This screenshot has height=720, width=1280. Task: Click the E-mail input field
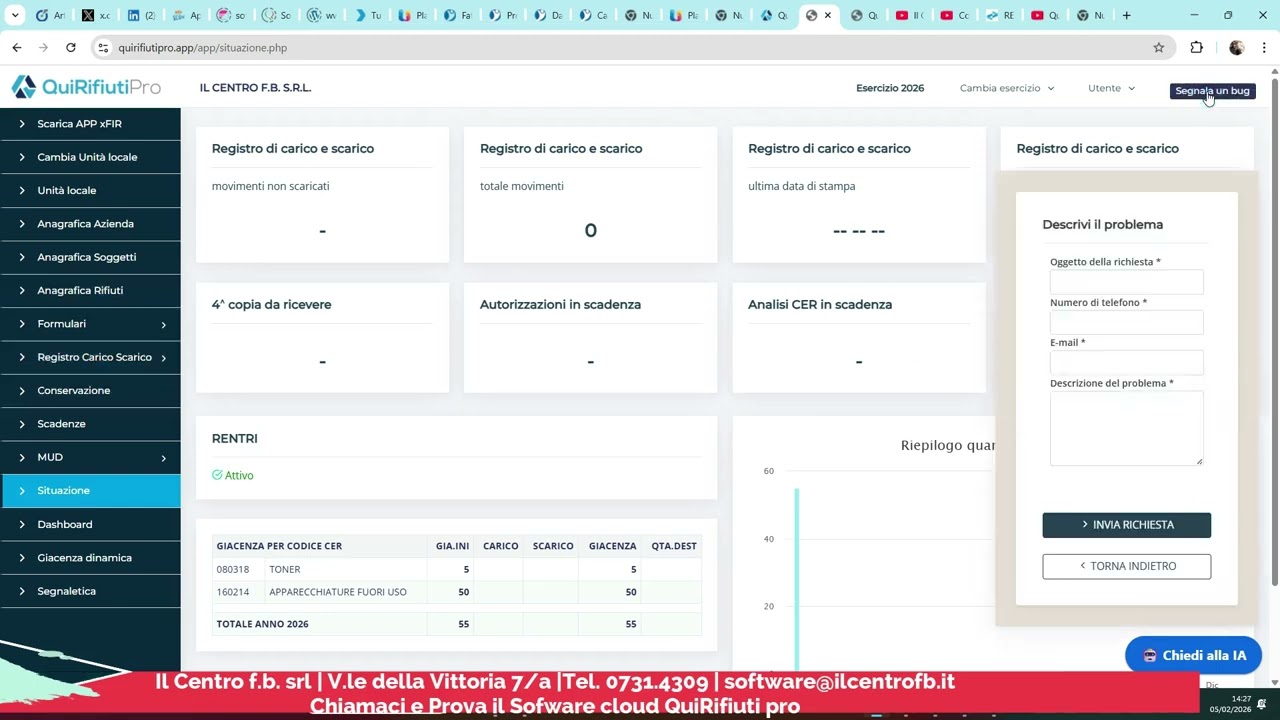pos(1126,362)
